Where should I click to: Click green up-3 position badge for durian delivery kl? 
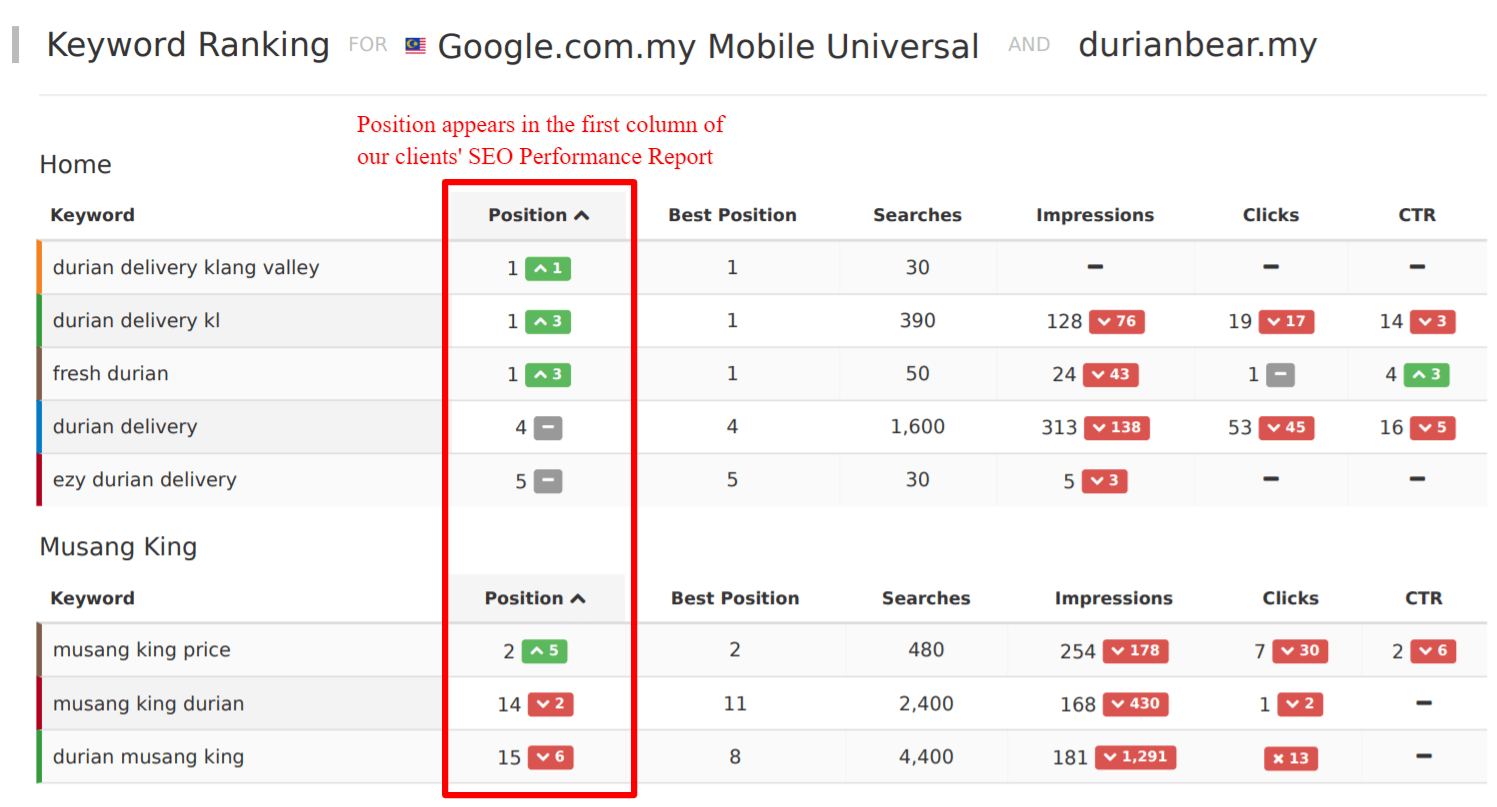[x=548, y=322]
